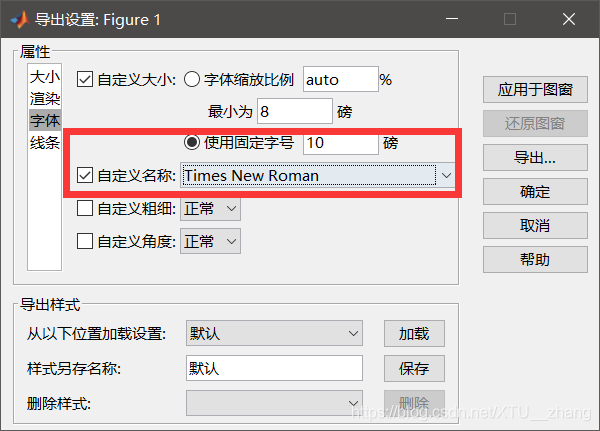The height and width of the screenshot is (431, 600).
Task: Click the MATLAB logo icon in the title bar
Action: 20,19
